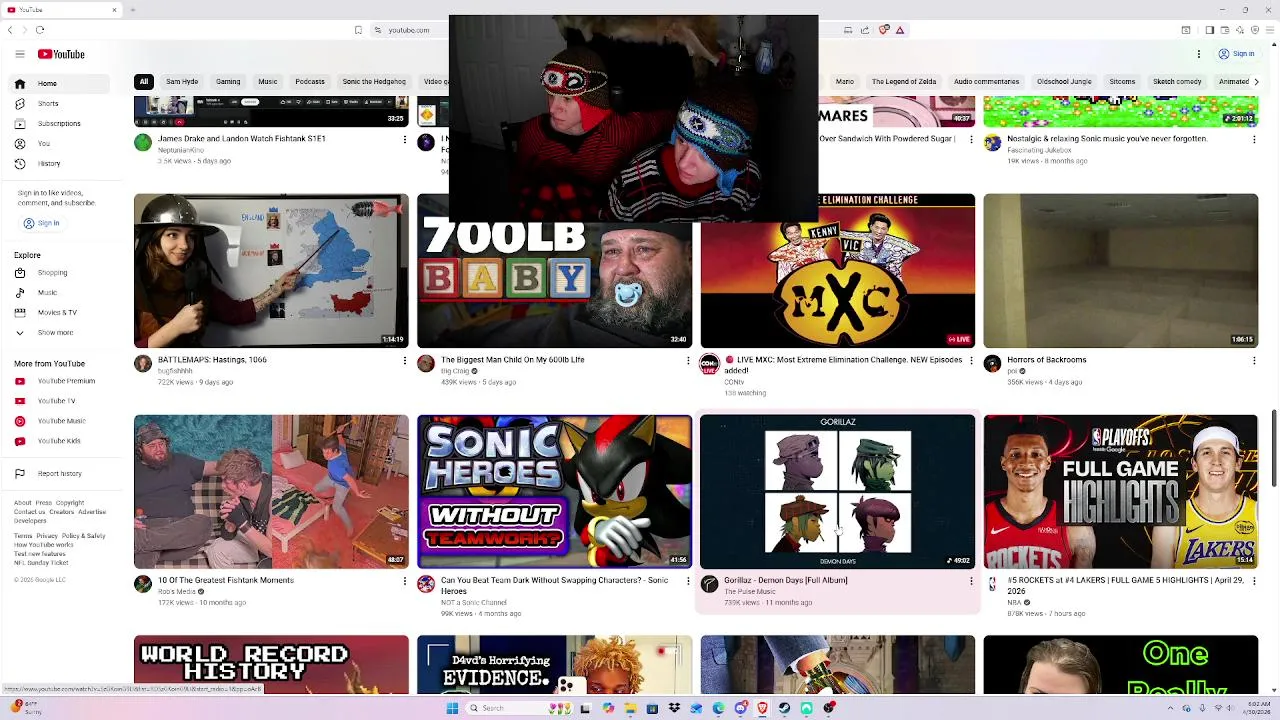This screenshot has height=720, width=1280.
Task: Click the bookmark icon in address bar
Action: (x=358, y=30)
